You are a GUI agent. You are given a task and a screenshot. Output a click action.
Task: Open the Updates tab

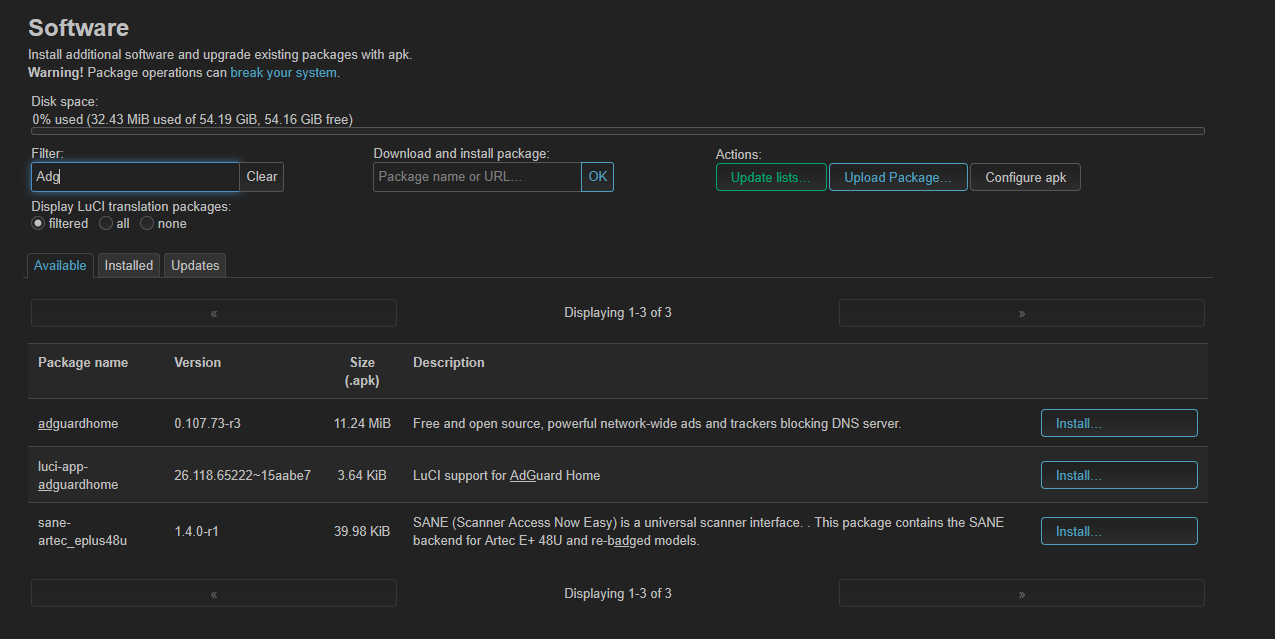(x=195, y=265)
